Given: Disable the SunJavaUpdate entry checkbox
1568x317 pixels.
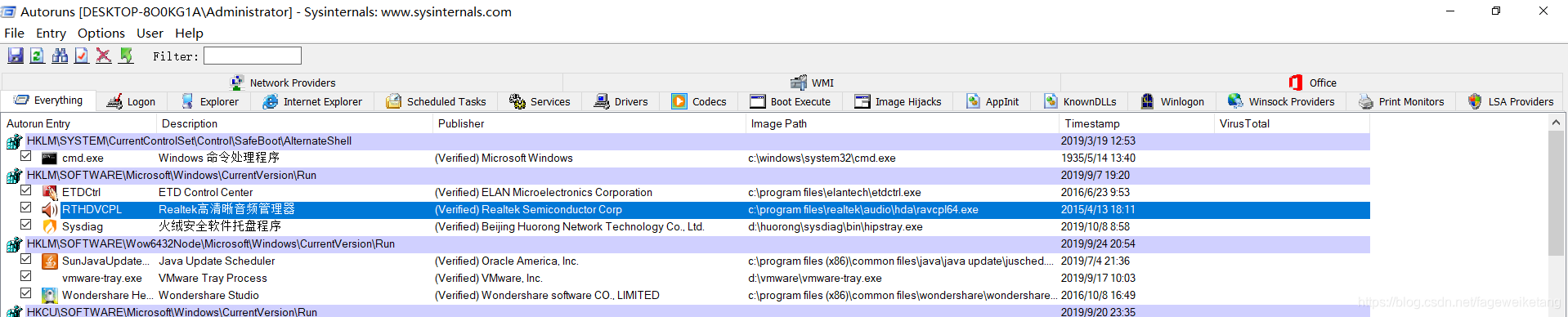Looking at the screenshot, I should (26, 259).
